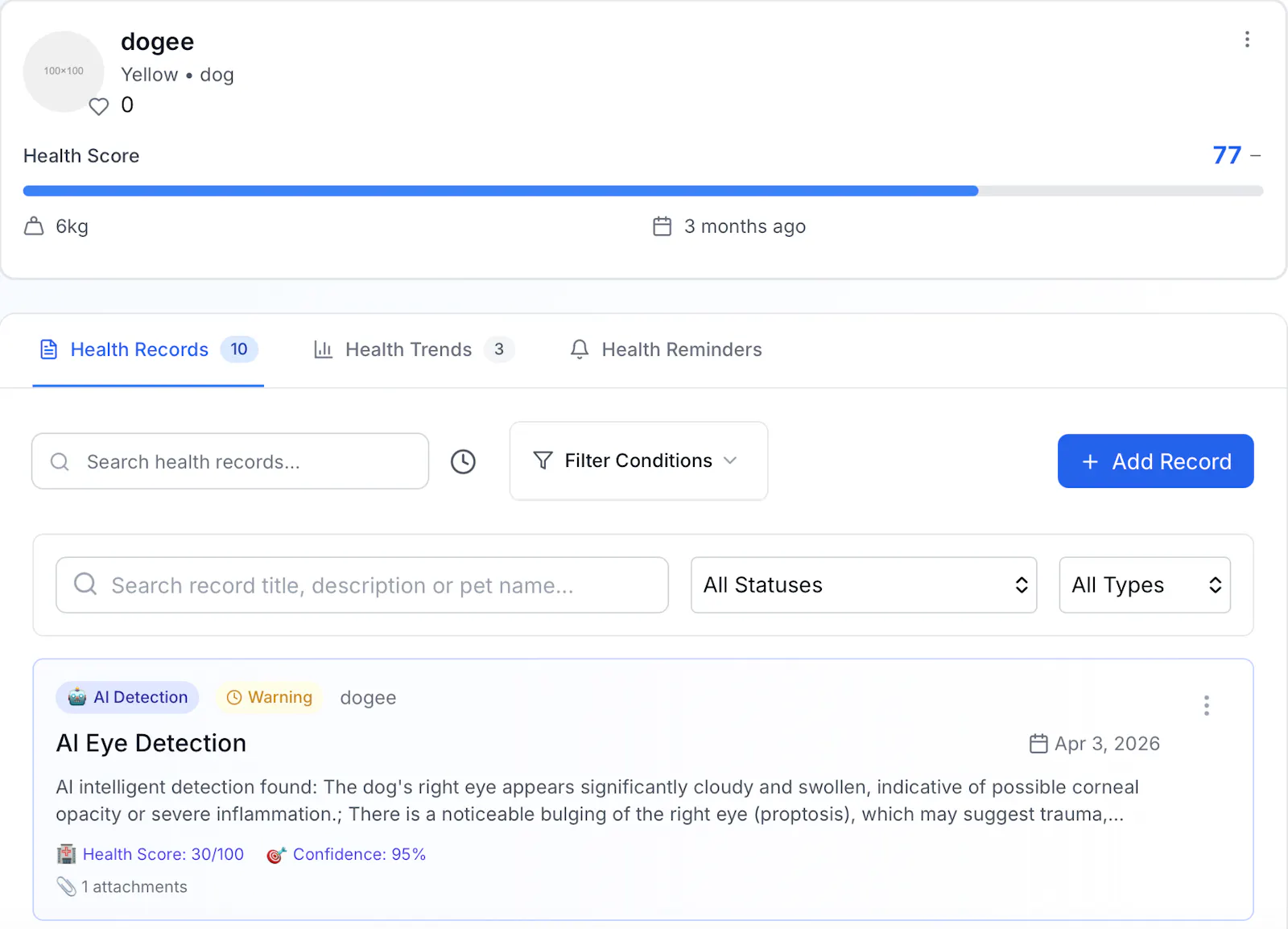Click the funnel icon in Filter Conditions
Image resolution: width=1288 pixels, height=929 pixels.
point(543,460)
